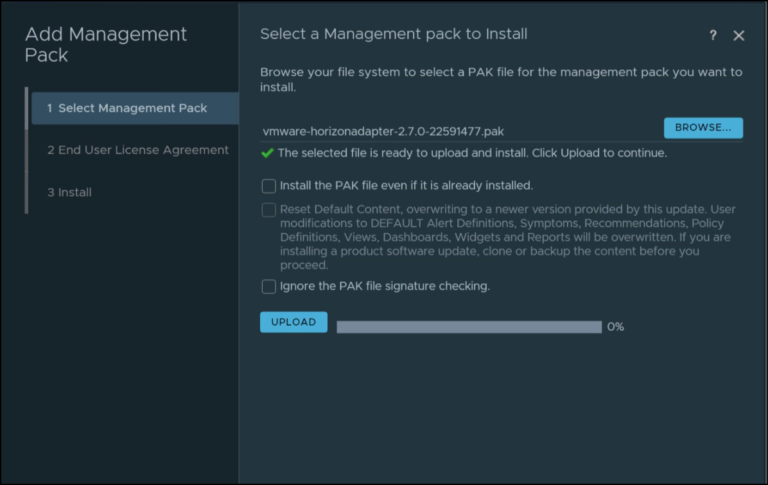The width and height of the screenshot is (768, 485).
Task: Click the 0% upload progress label
Action: (x=615, y=327)
